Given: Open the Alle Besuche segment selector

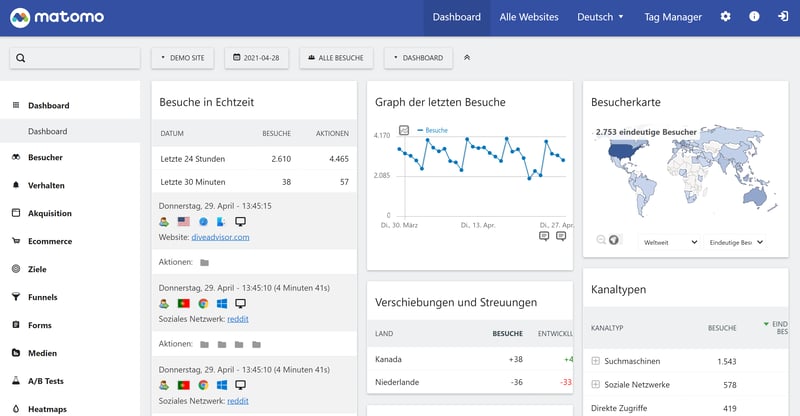Looking at the screenshot, I should [x=336, y=58].
